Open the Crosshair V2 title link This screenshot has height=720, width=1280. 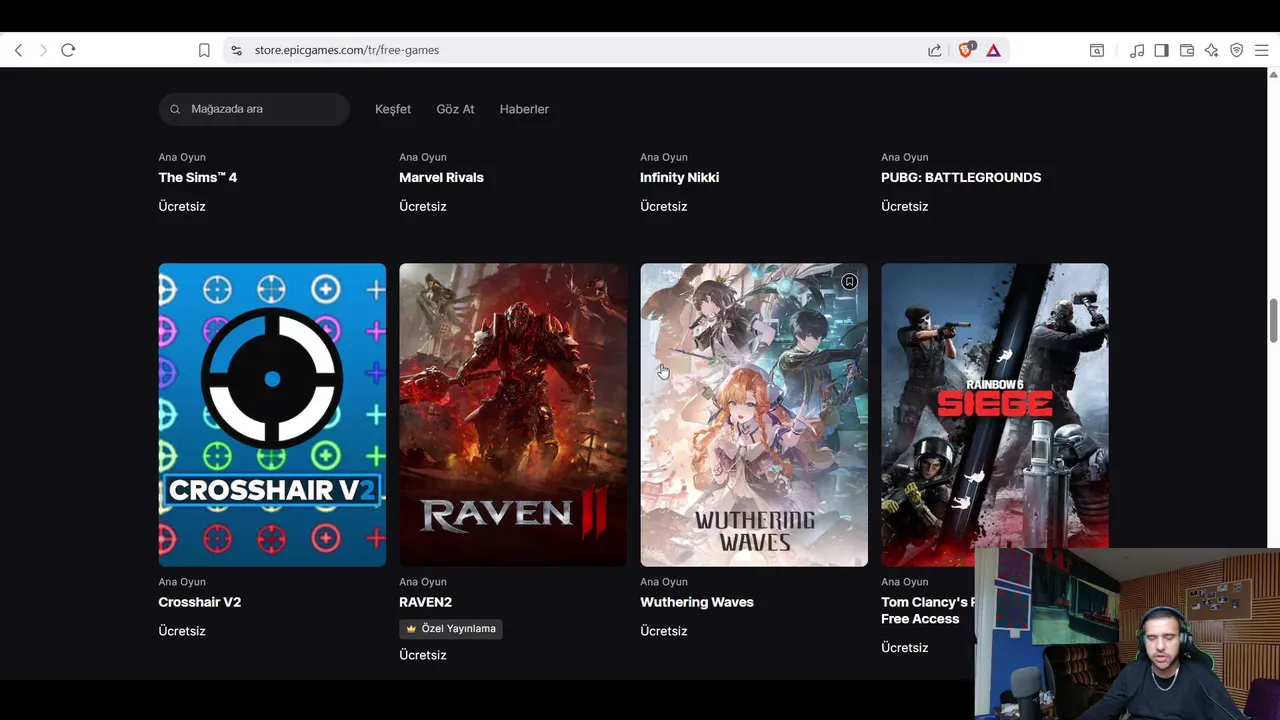click(199, 602)
